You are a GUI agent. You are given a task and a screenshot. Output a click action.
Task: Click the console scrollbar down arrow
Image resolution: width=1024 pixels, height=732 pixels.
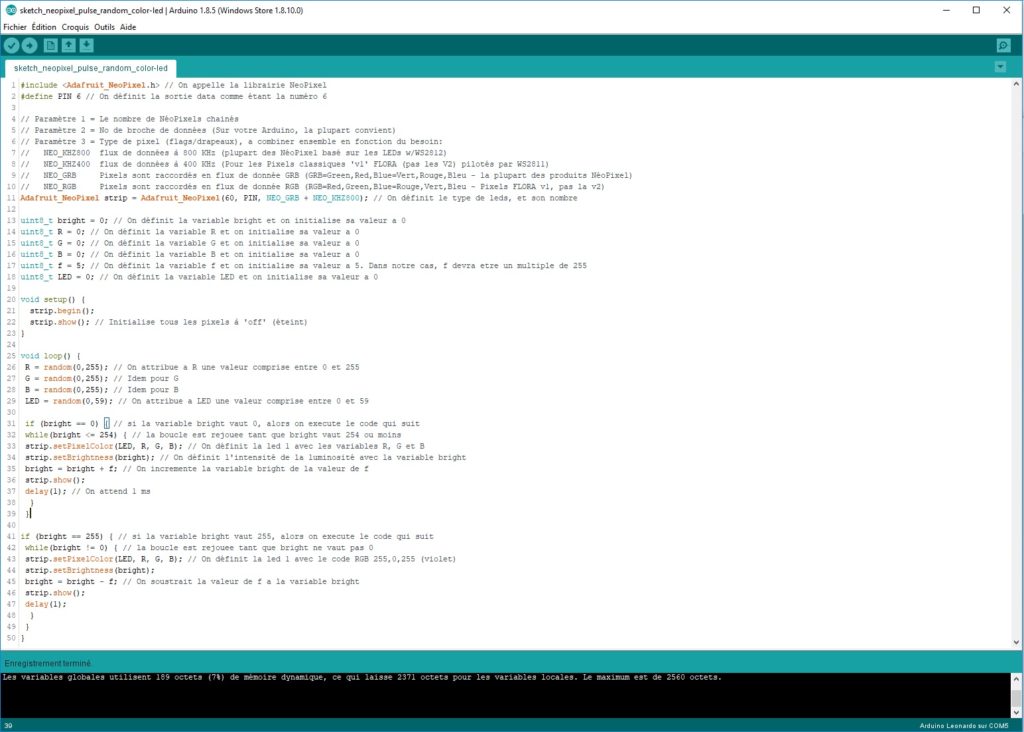pos(1016,712)
